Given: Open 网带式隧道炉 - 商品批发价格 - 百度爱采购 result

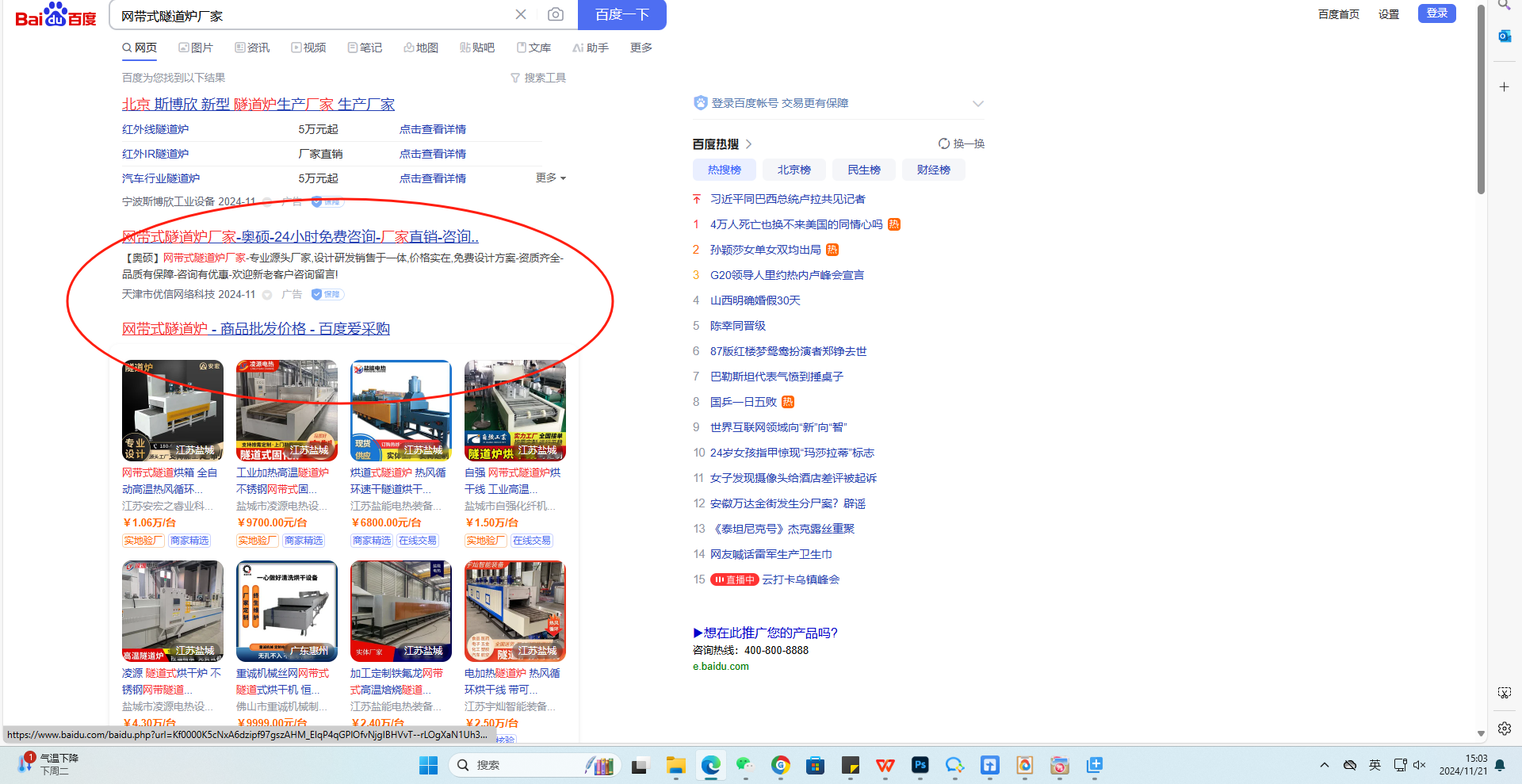Looking at the screenshot, I should 256,329.
